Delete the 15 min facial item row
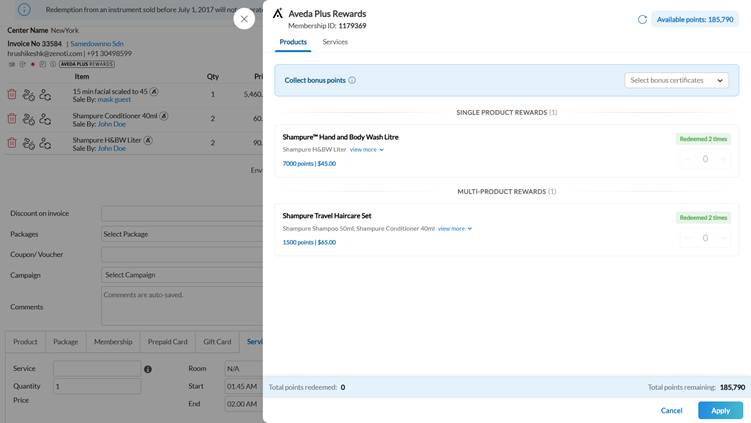751x423 pixels. pos(12,94)
